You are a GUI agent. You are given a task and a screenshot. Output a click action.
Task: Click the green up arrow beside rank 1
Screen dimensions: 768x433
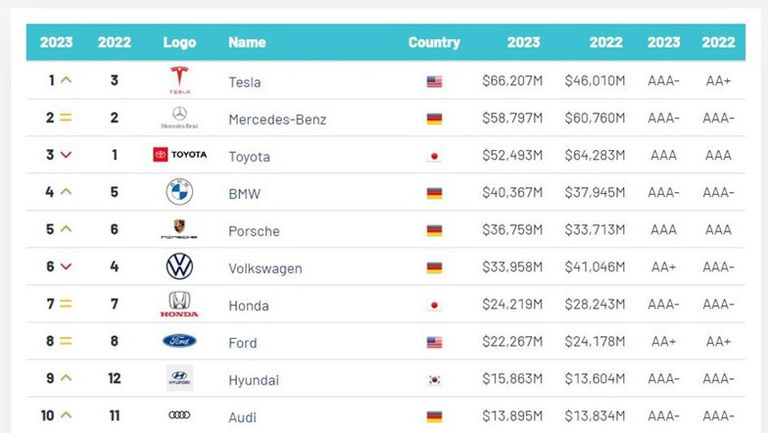coord(66,81)
